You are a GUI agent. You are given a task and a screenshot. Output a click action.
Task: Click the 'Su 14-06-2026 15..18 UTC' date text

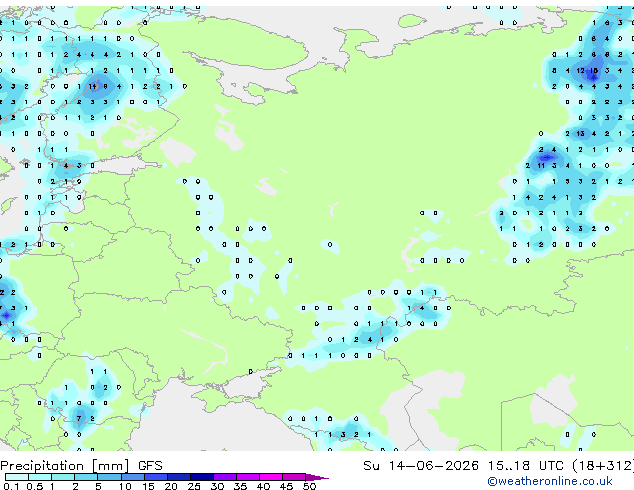click(463, 466)
